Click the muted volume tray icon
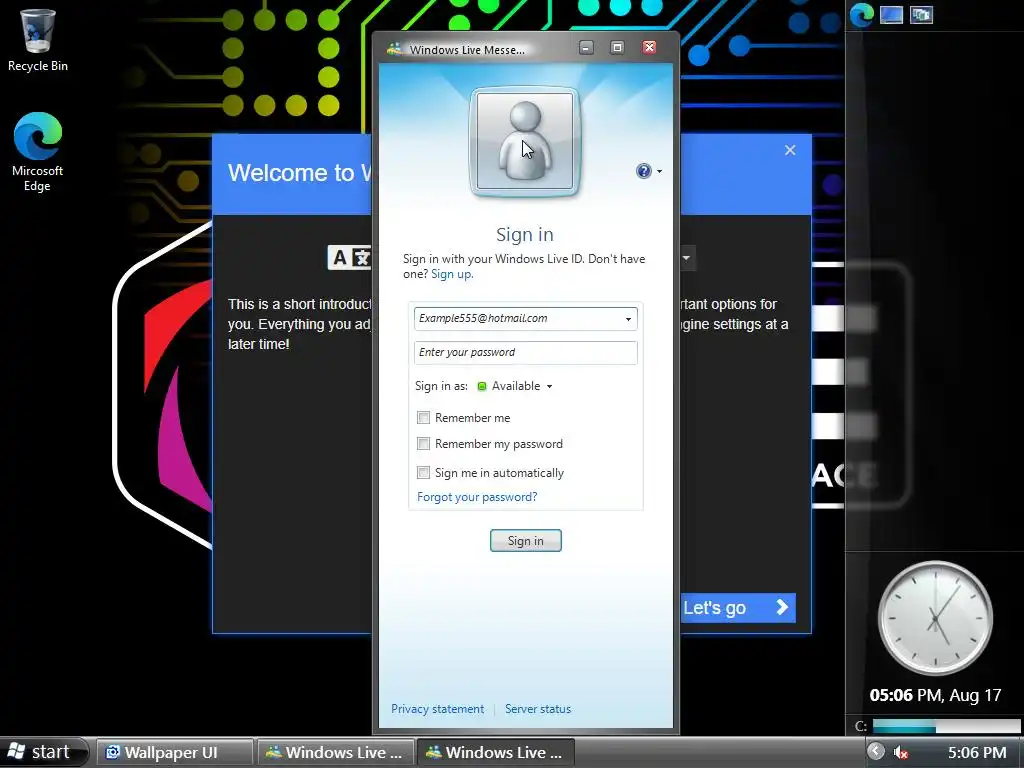Viewport: 1024px width, 768px height. (901, 752)
